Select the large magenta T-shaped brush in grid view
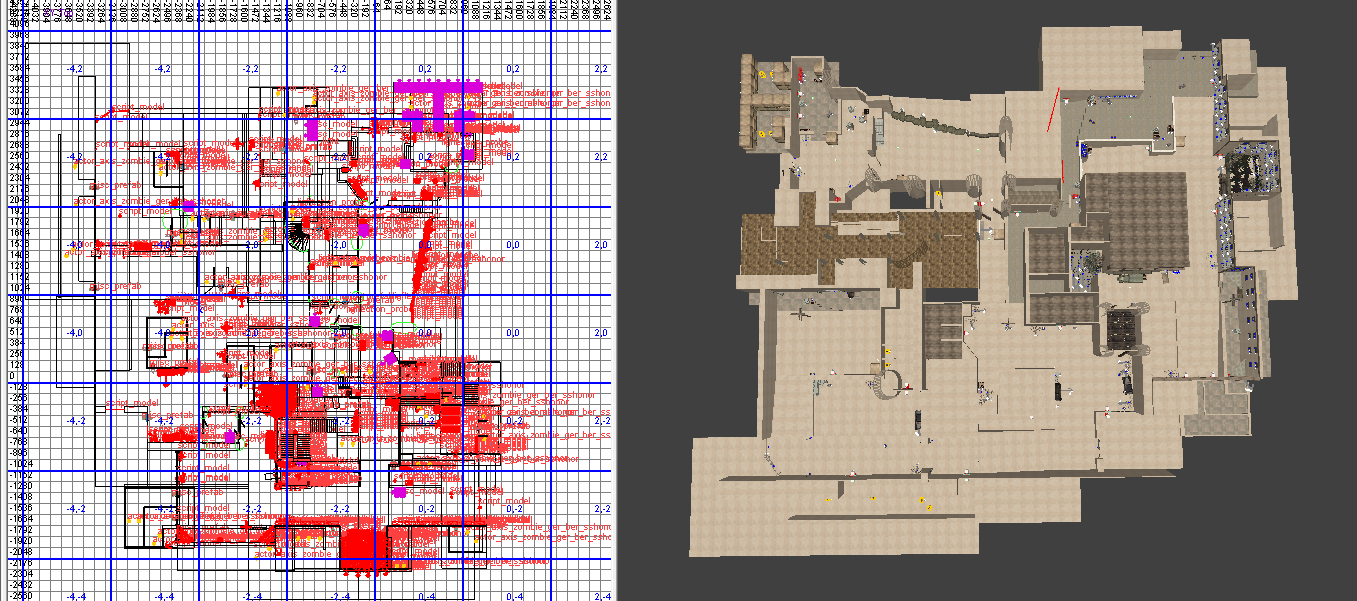 [438, 101]
